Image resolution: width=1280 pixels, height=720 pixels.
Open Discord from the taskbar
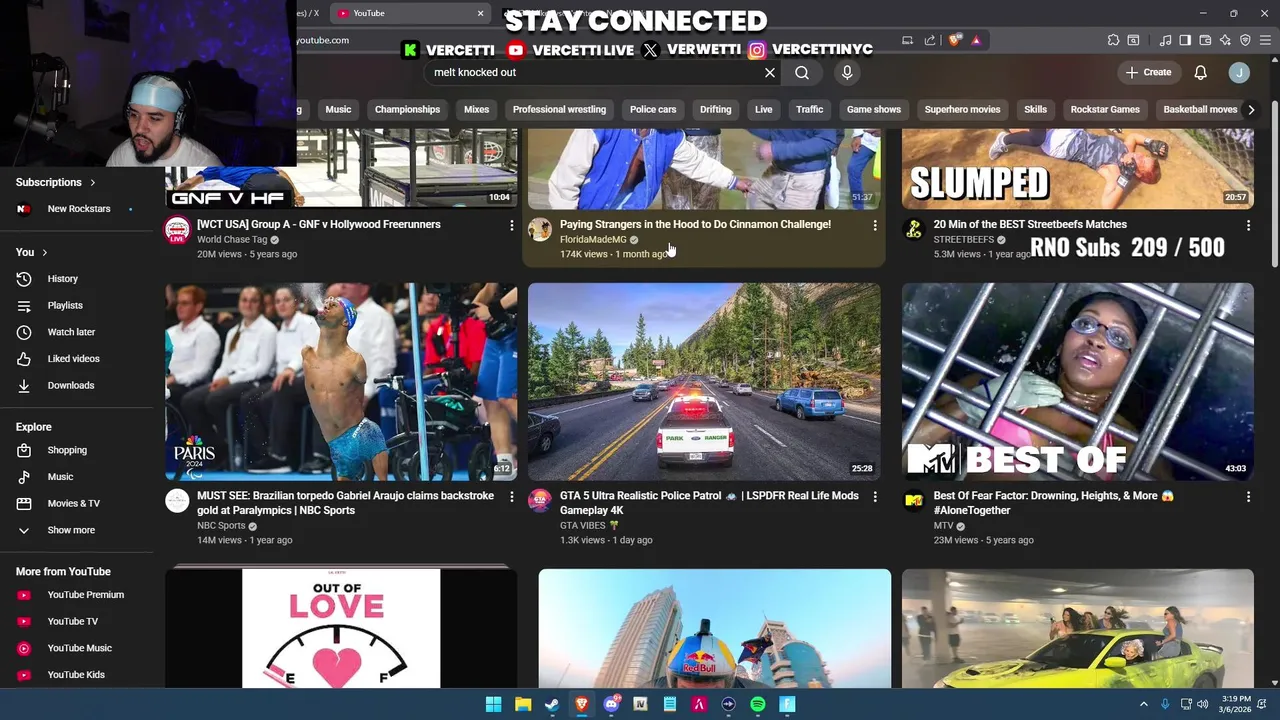(x=611, y=704)
